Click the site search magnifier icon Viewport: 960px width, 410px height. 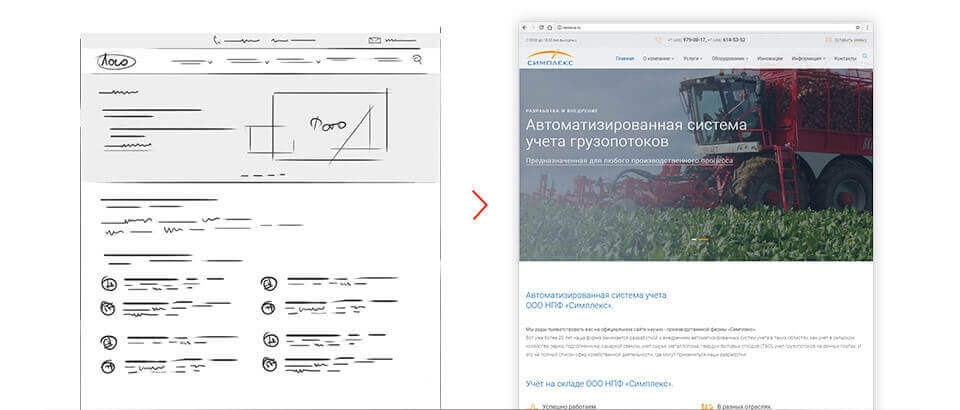(865, 56)
